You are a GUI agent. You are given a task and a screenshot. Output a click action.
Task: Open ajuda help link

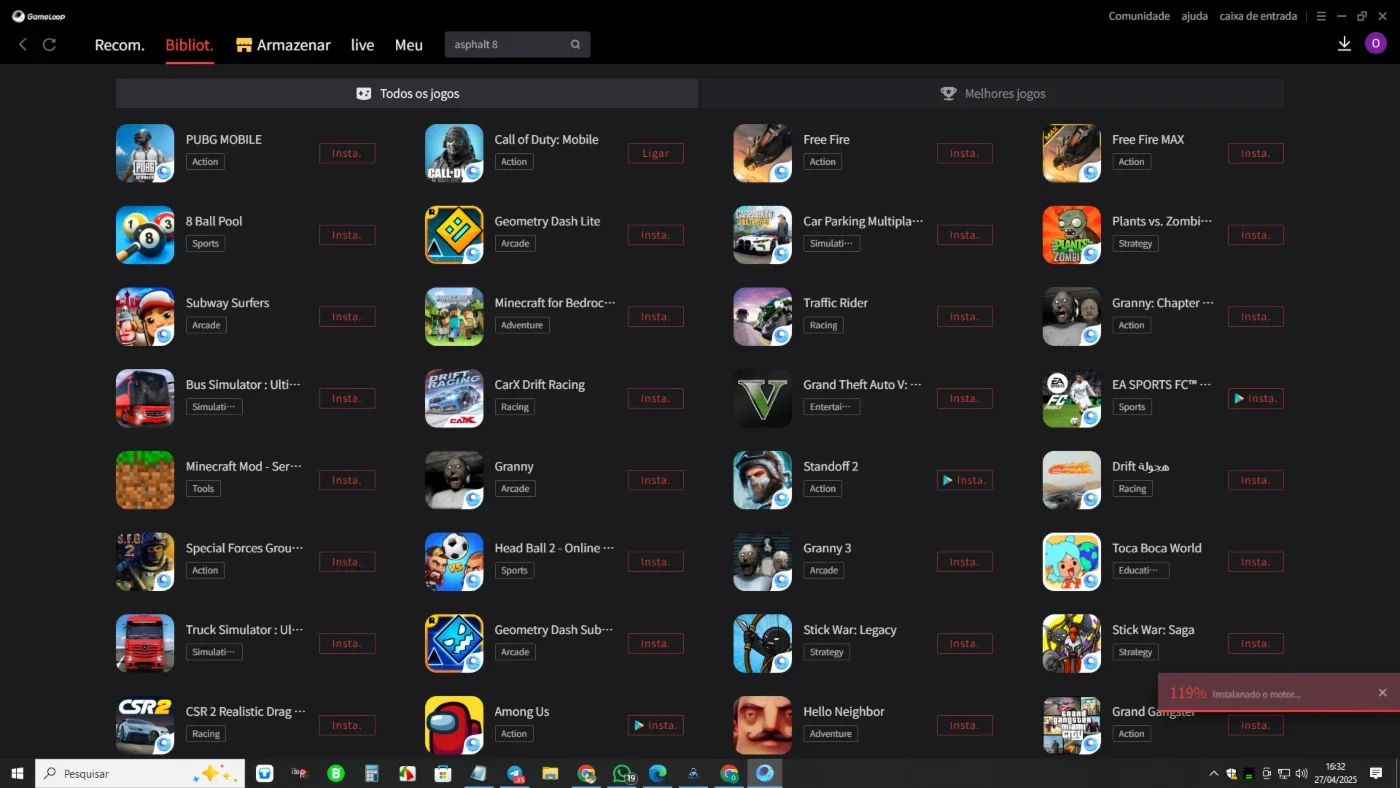tap(1194, 16)
